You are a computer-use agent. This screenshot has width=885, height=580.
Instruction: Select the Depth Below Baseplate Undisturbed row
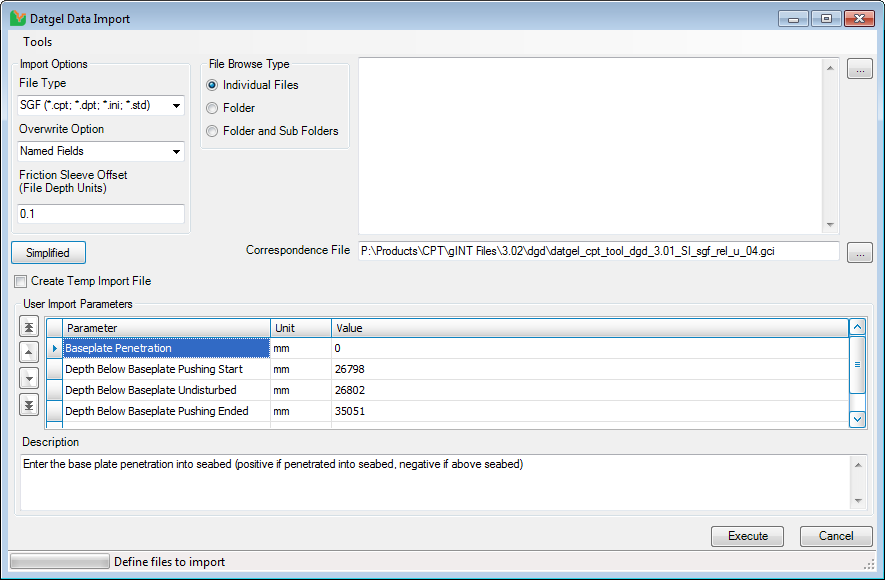coord(165,390)
